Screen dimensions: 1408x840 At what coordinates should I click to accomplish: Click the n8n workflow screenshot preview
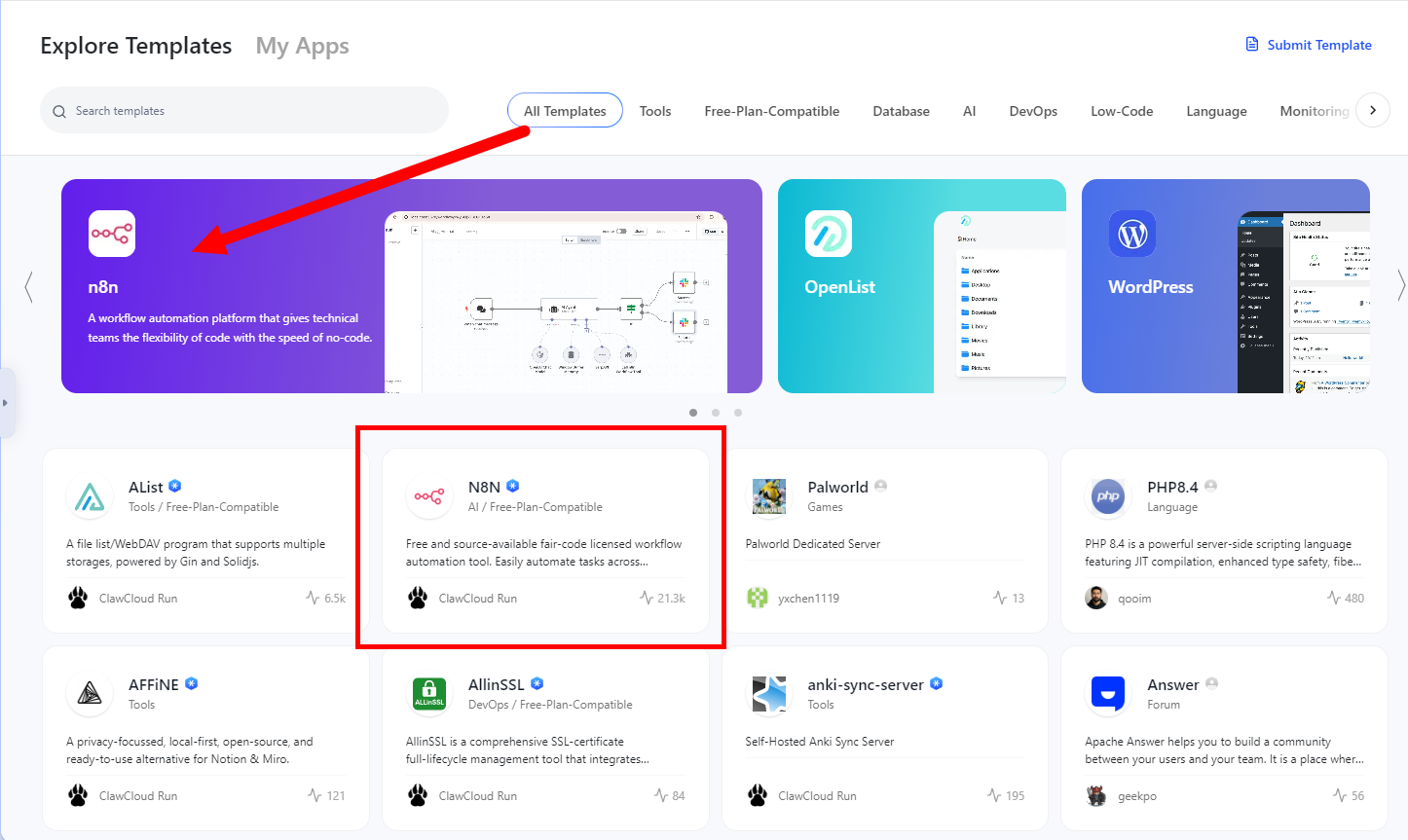(556, 302)
